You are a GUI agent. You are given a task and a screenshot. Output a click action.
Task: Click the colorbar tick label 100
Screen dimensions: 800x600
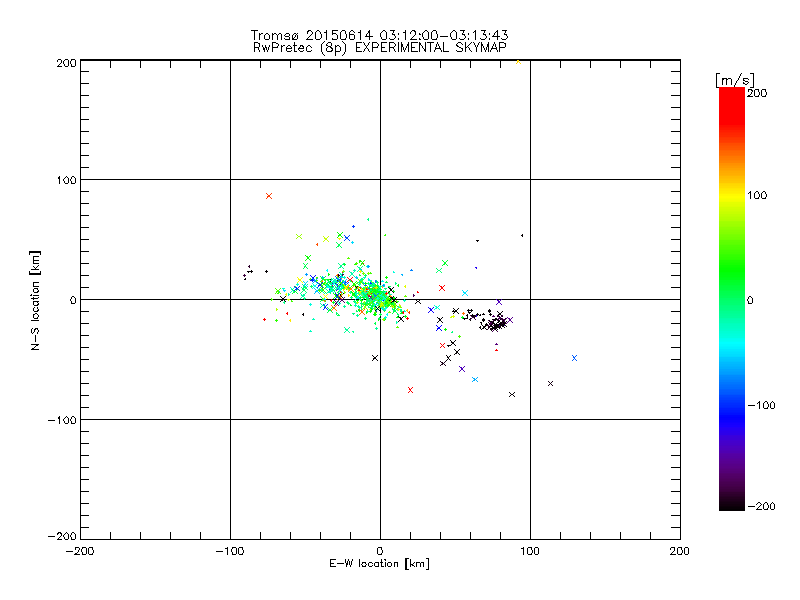click(757, 195)
